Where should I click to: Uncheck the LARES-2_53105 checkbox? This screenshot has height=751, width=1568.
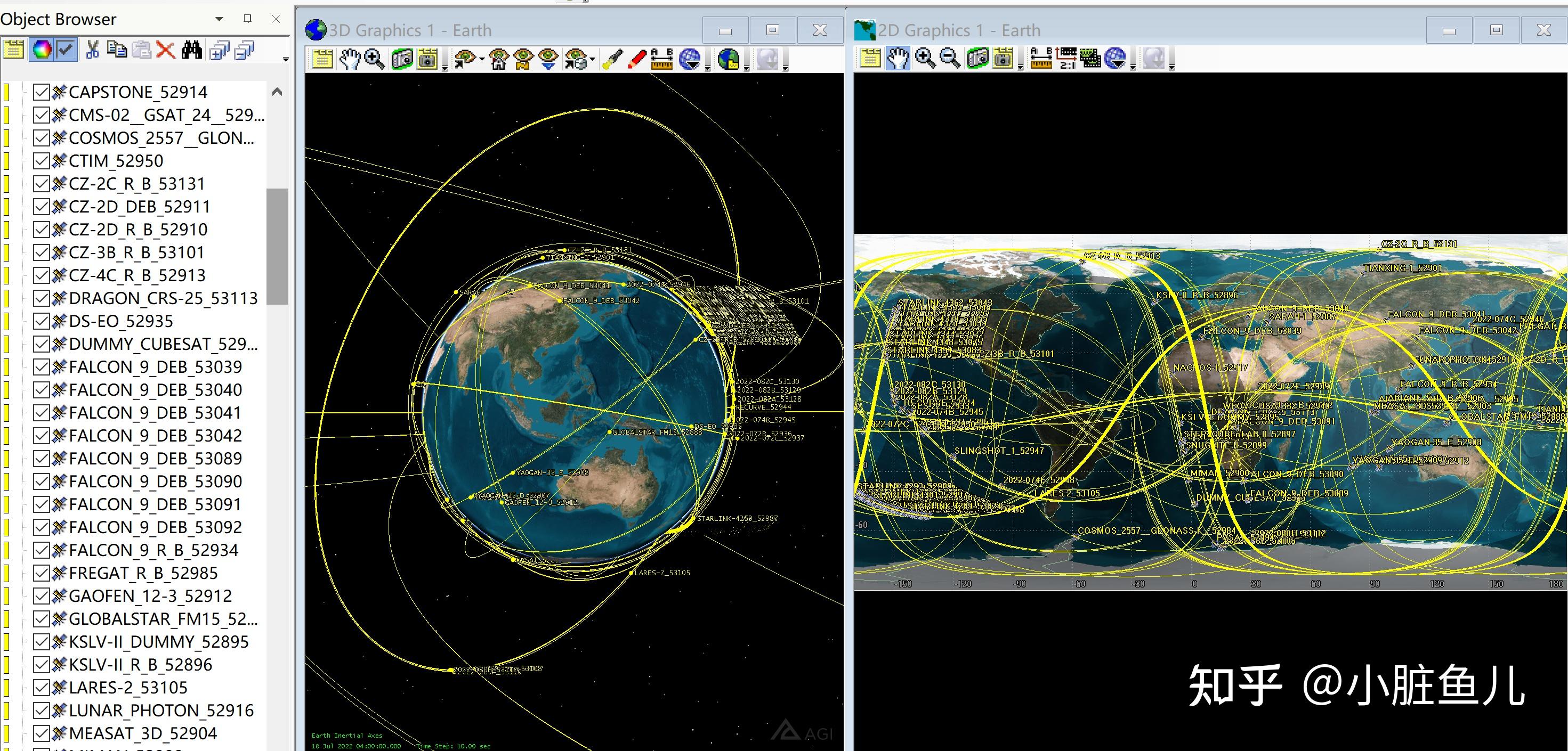(x=42, y=688)
